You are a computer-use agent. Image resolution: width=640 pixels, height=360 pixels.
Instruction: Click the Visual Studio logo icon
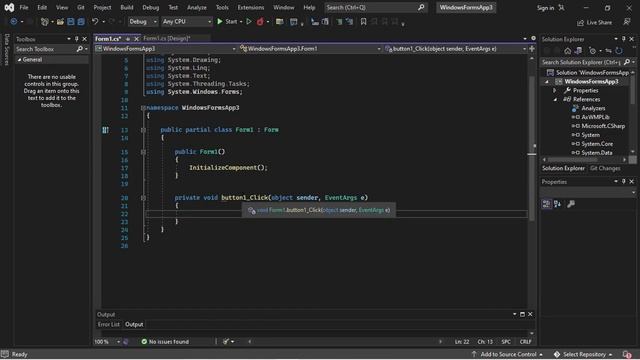(9, 7)
